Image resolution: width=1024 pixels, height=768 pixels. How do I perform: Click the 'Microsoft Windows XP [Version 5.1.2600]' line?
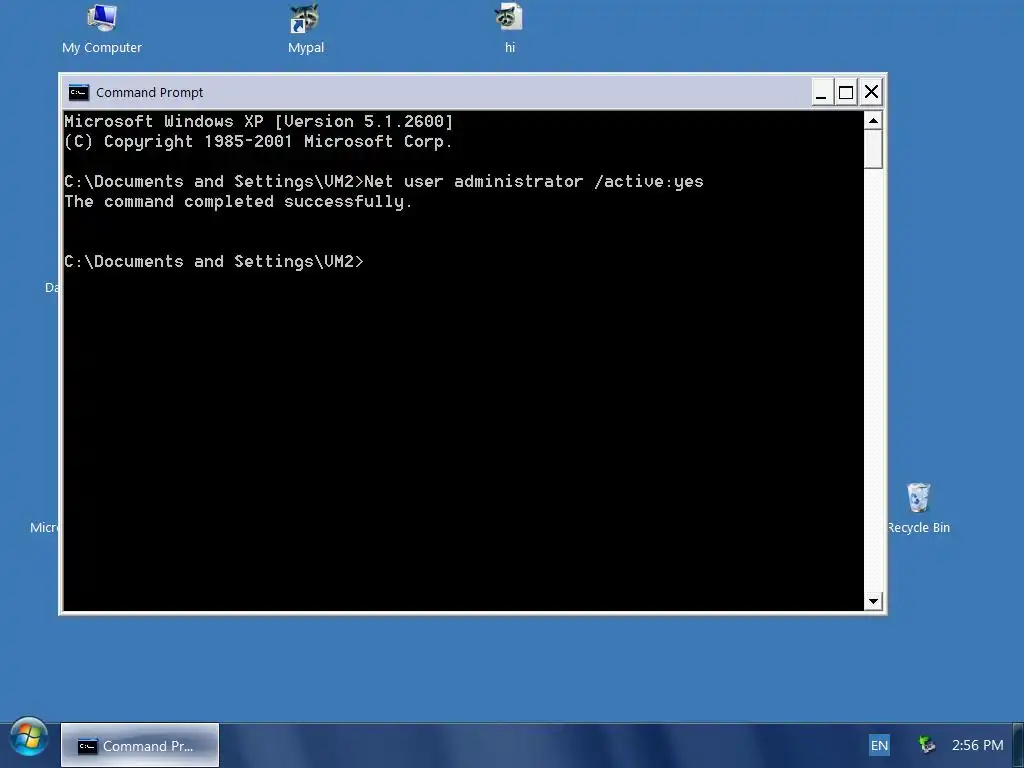[x=259, y=121]
